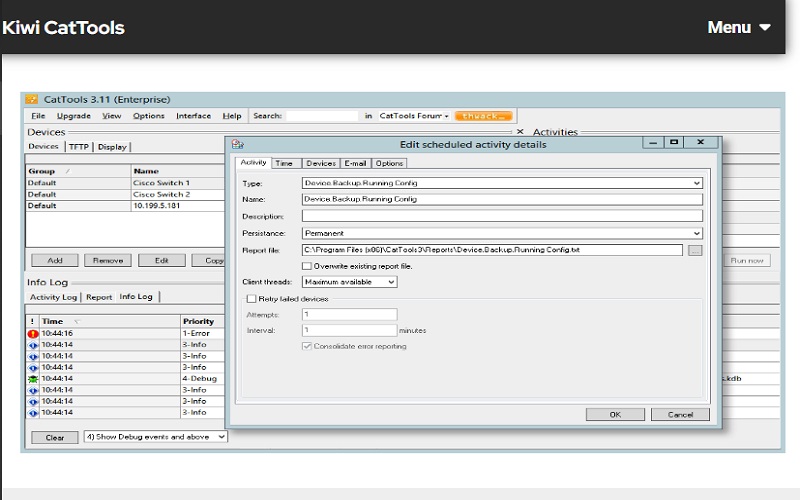Close the Devices panel with the X

520,132
